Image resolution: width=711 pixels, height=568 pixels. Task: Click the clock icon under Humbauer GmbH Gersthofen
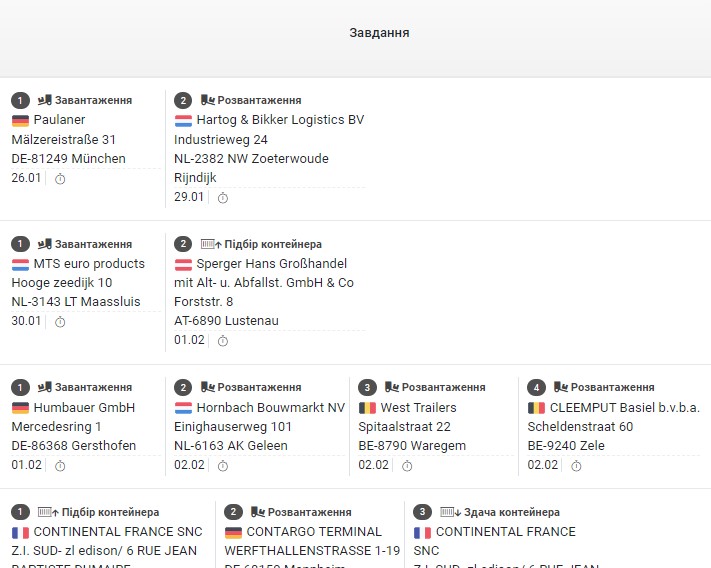pyautogui.click(x=60, y=466)
